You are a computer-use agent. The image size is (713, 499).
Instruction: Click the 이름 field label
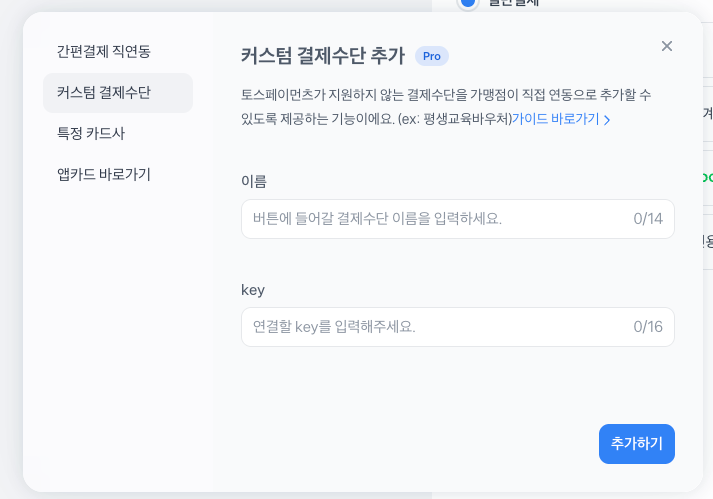254,181
